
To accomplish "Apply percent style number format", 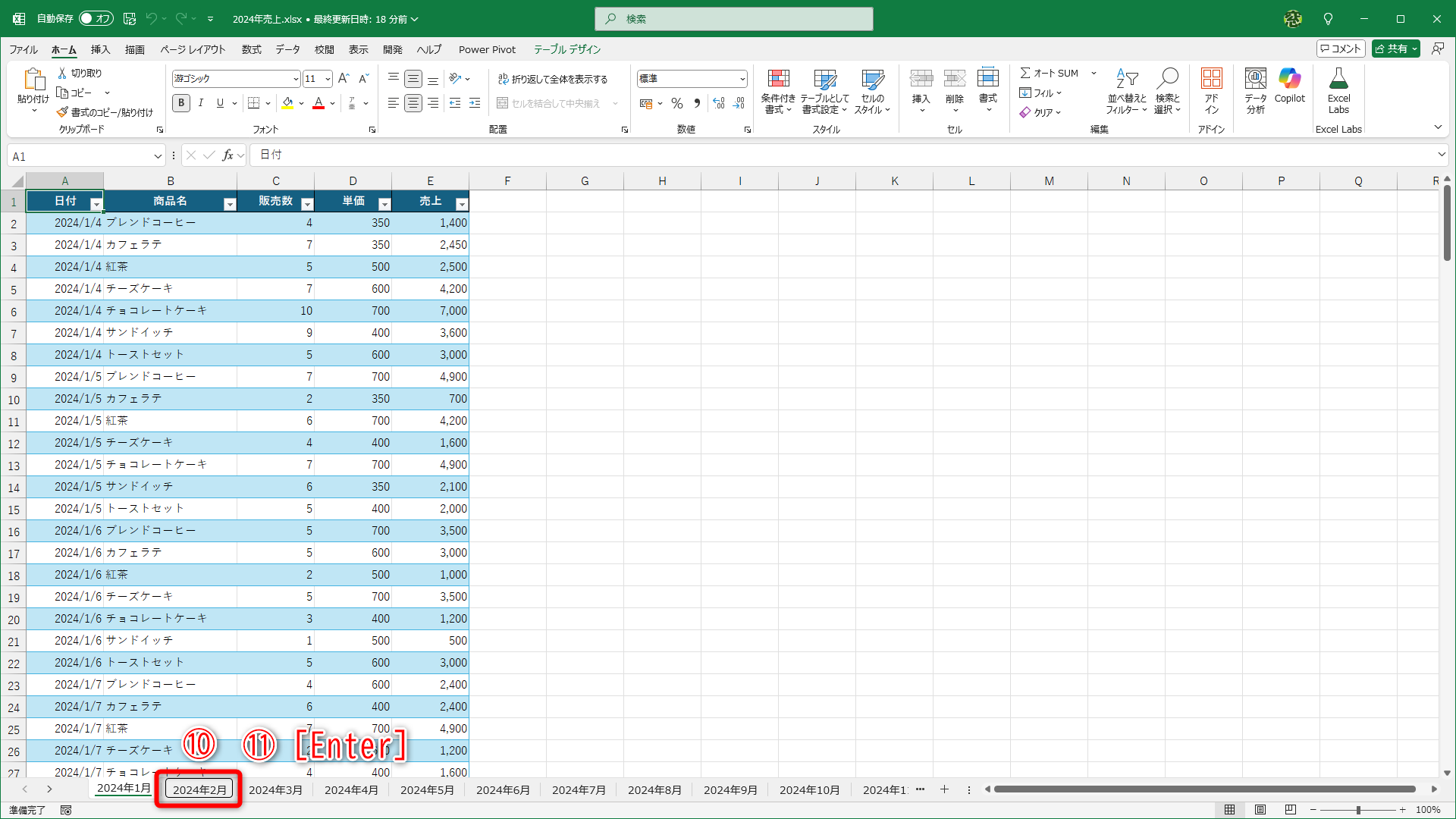I will [x=677, y=103].
